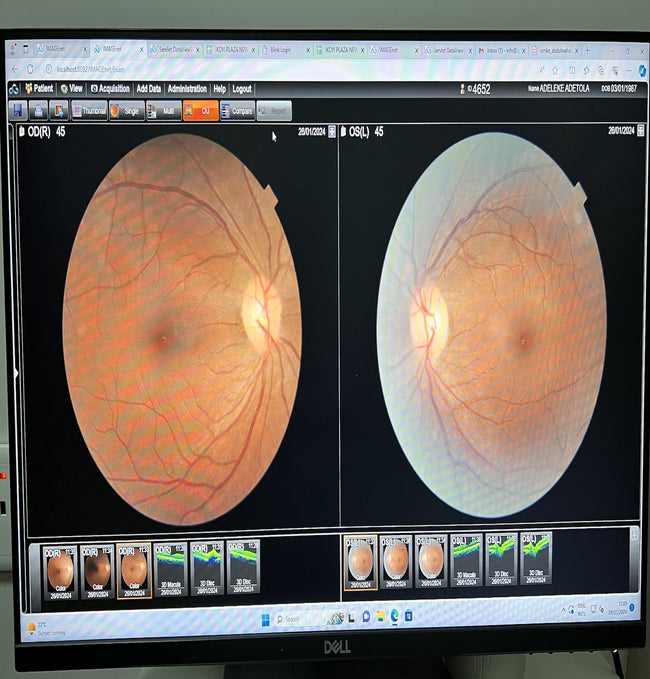
Task: Click Add Data in menu bar
Action: [148, 89]
